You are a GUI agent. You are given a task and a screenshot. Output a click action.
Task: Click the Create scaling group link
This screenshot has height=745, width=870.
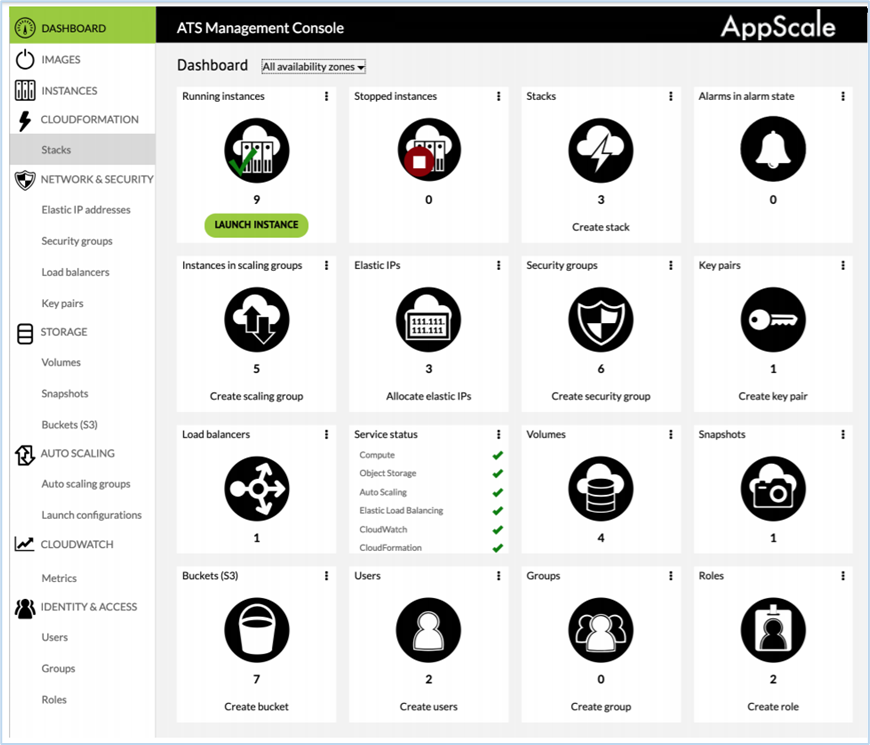pos(256,396)
